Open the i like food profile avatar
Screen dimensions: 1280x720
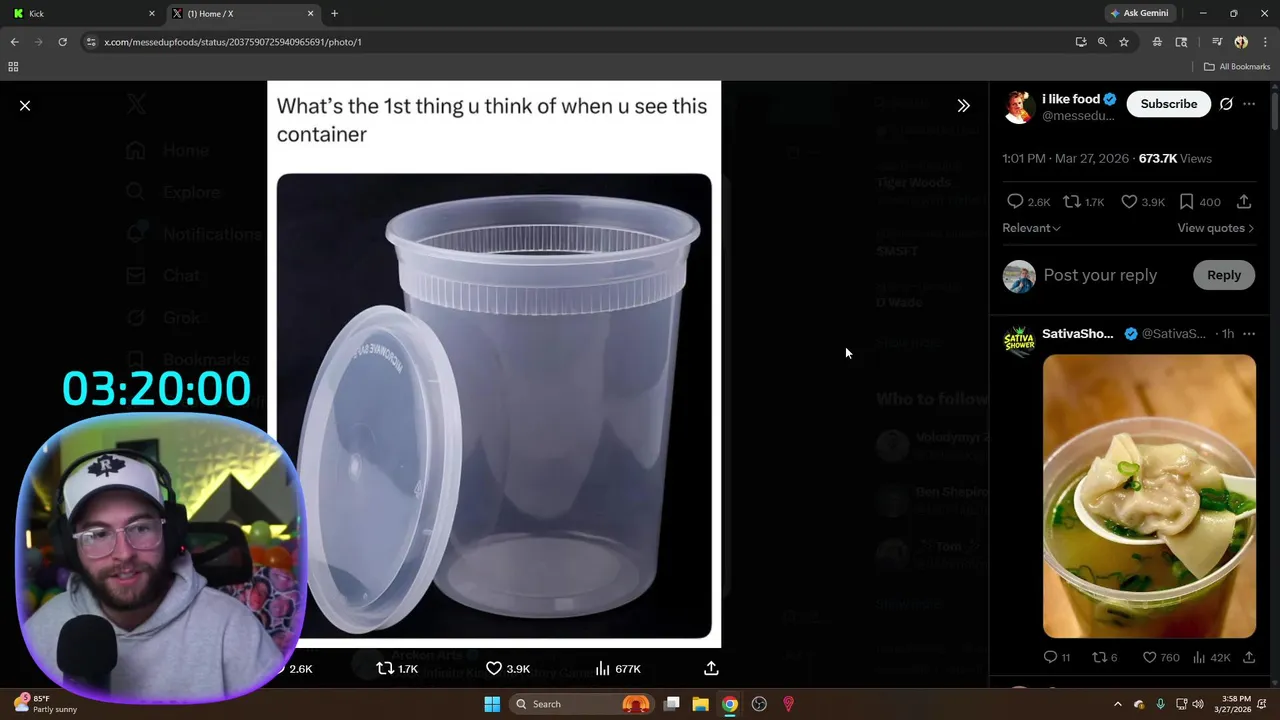coord(1019,107)
